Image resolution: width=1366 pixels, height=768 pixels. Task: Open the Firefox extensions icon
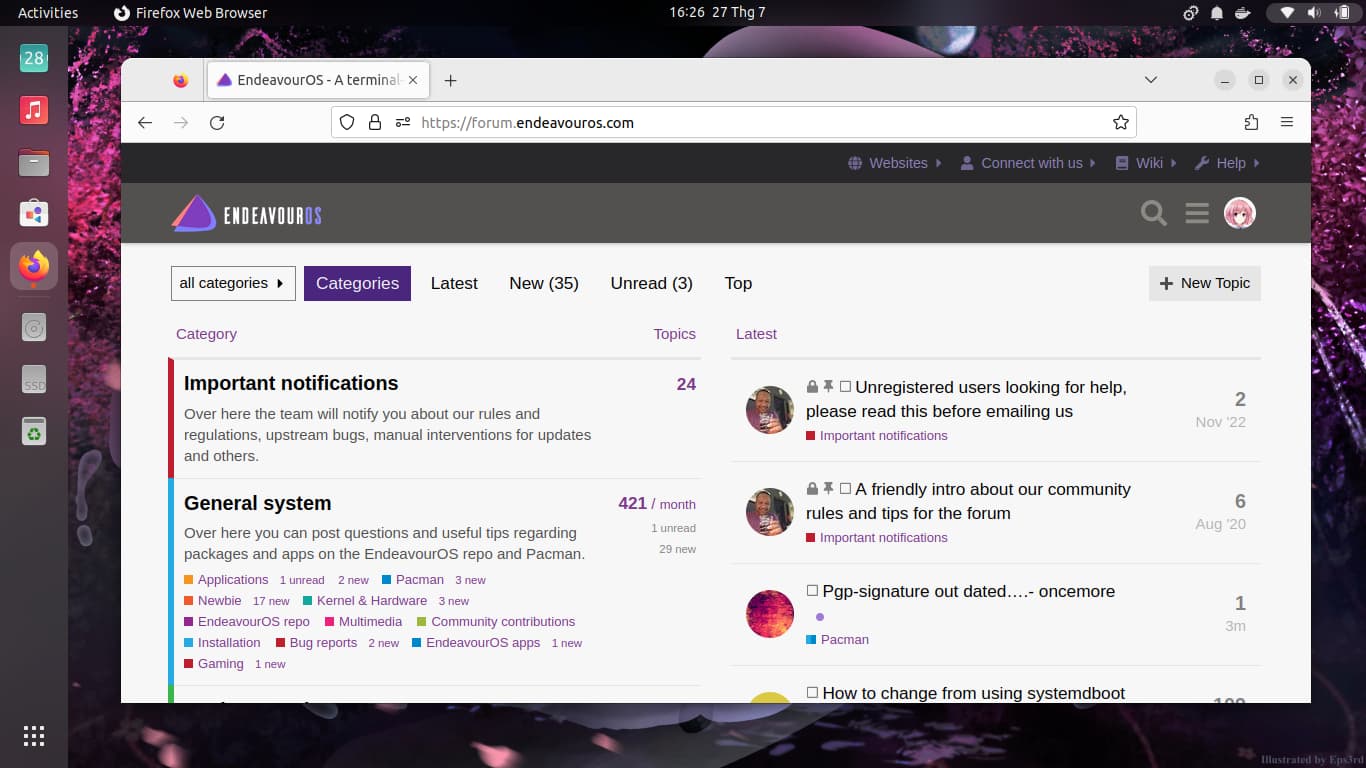coord(1251,122)
